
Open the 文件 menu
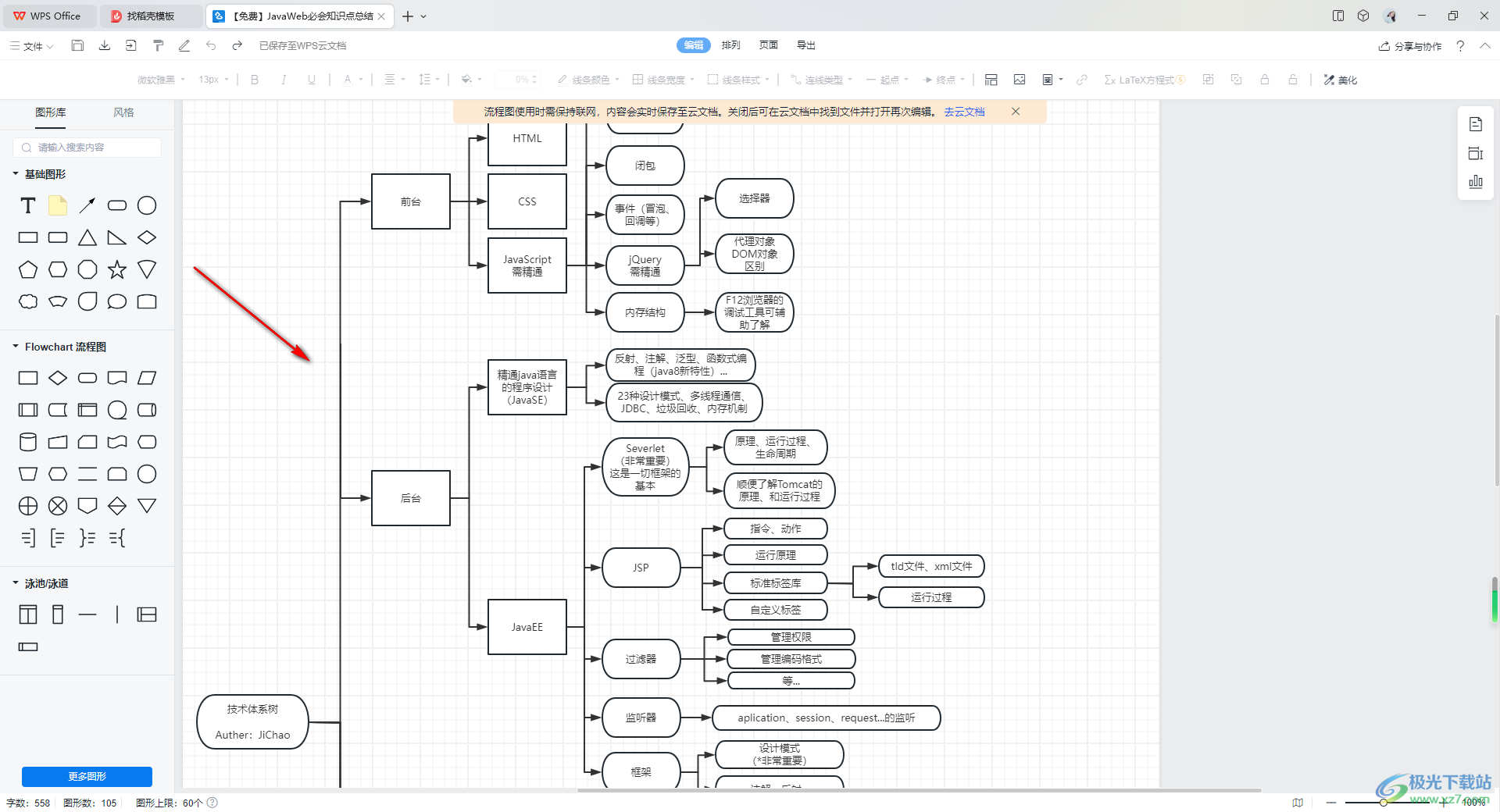(x=32, y=46)
